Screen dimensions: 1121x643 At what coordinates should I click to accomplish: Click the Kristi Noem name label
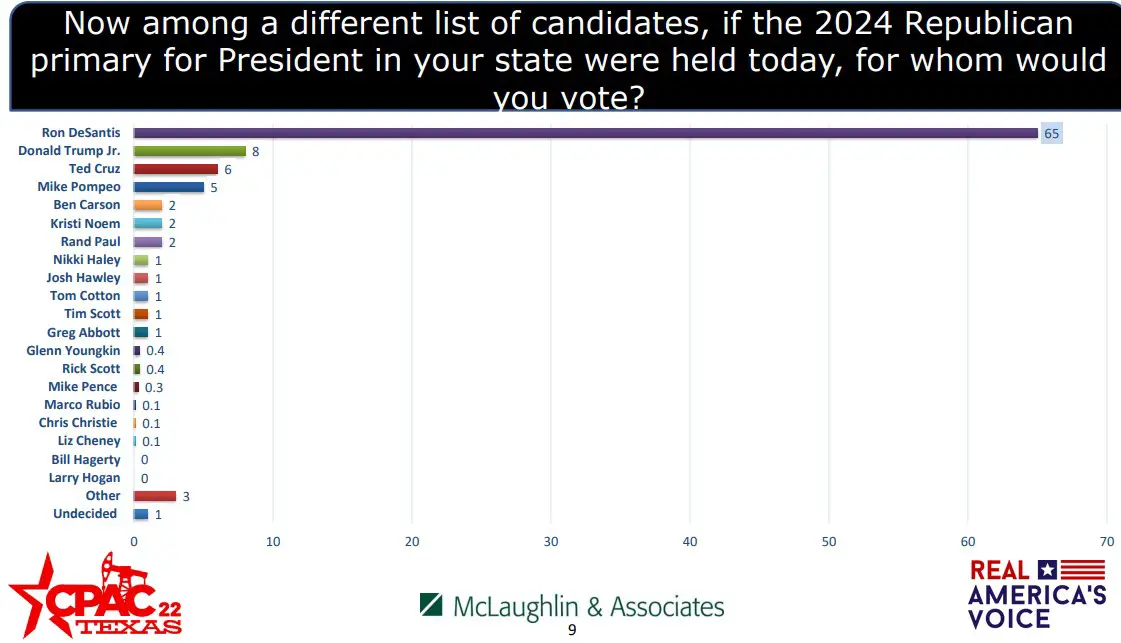[x=85, y=223]
